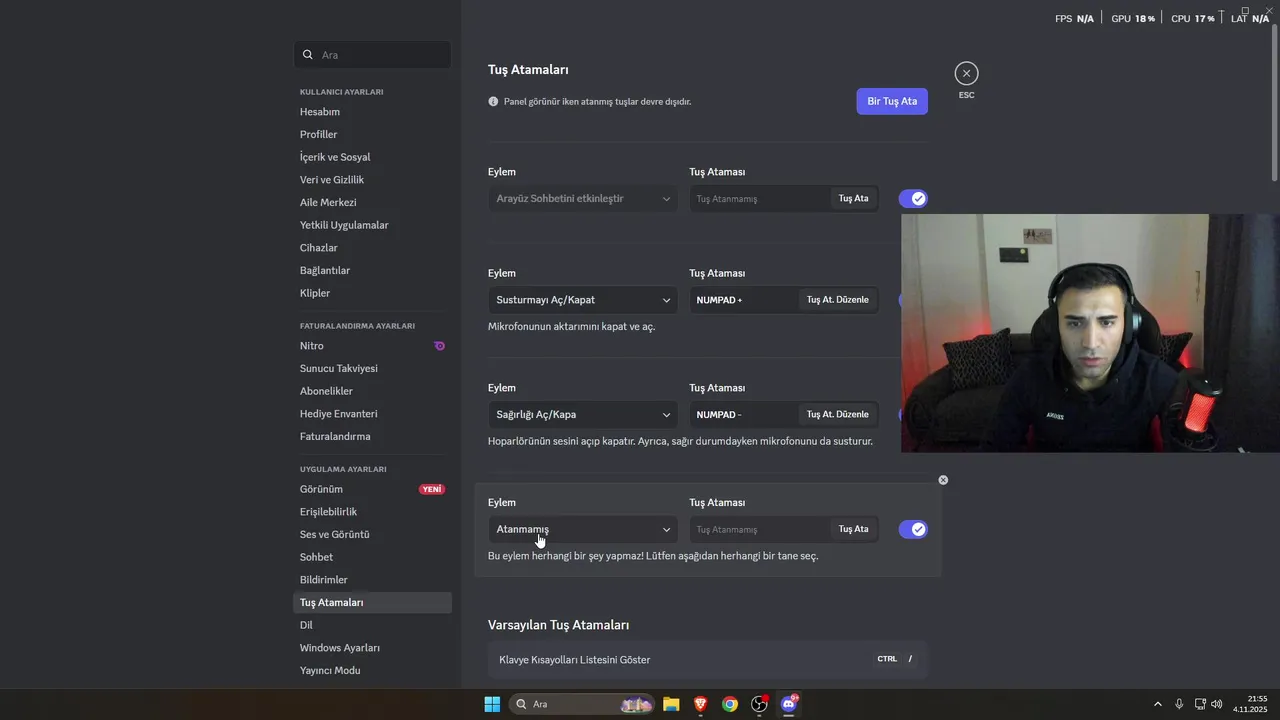
Task: Click the Klavye Kısayolları Listesini Göster row
Action: tap(708, 660)
